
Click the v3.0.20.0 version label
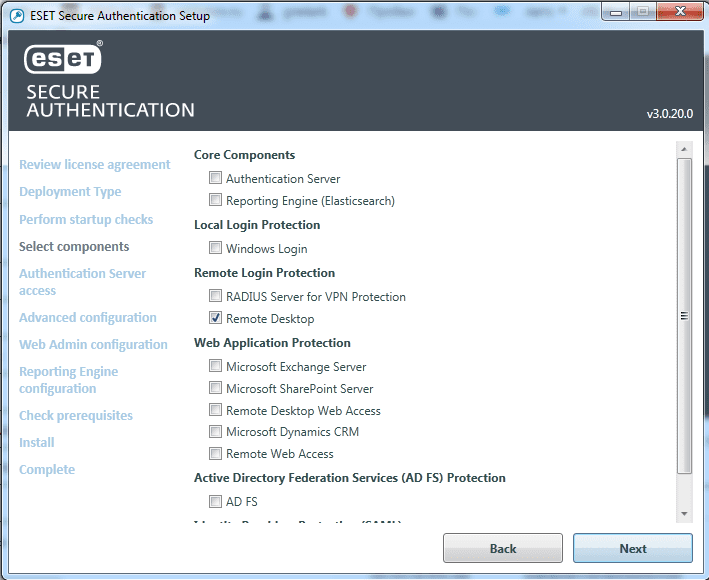(x=670, y=114)
